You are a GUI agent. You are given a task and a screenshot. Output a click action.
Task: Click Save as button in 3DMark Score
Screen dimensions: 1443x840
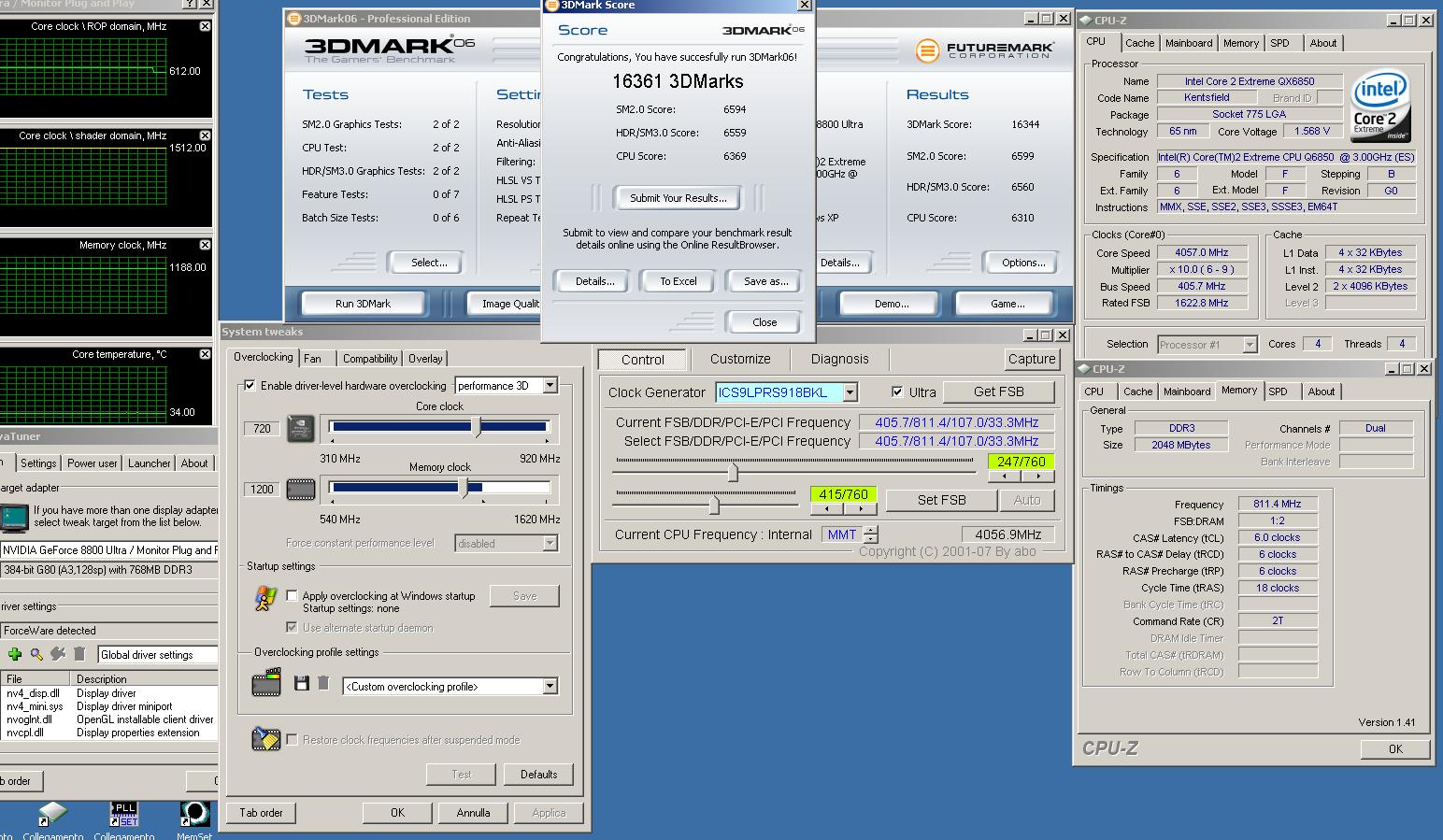pyautogui.click(x=765, y=281)
